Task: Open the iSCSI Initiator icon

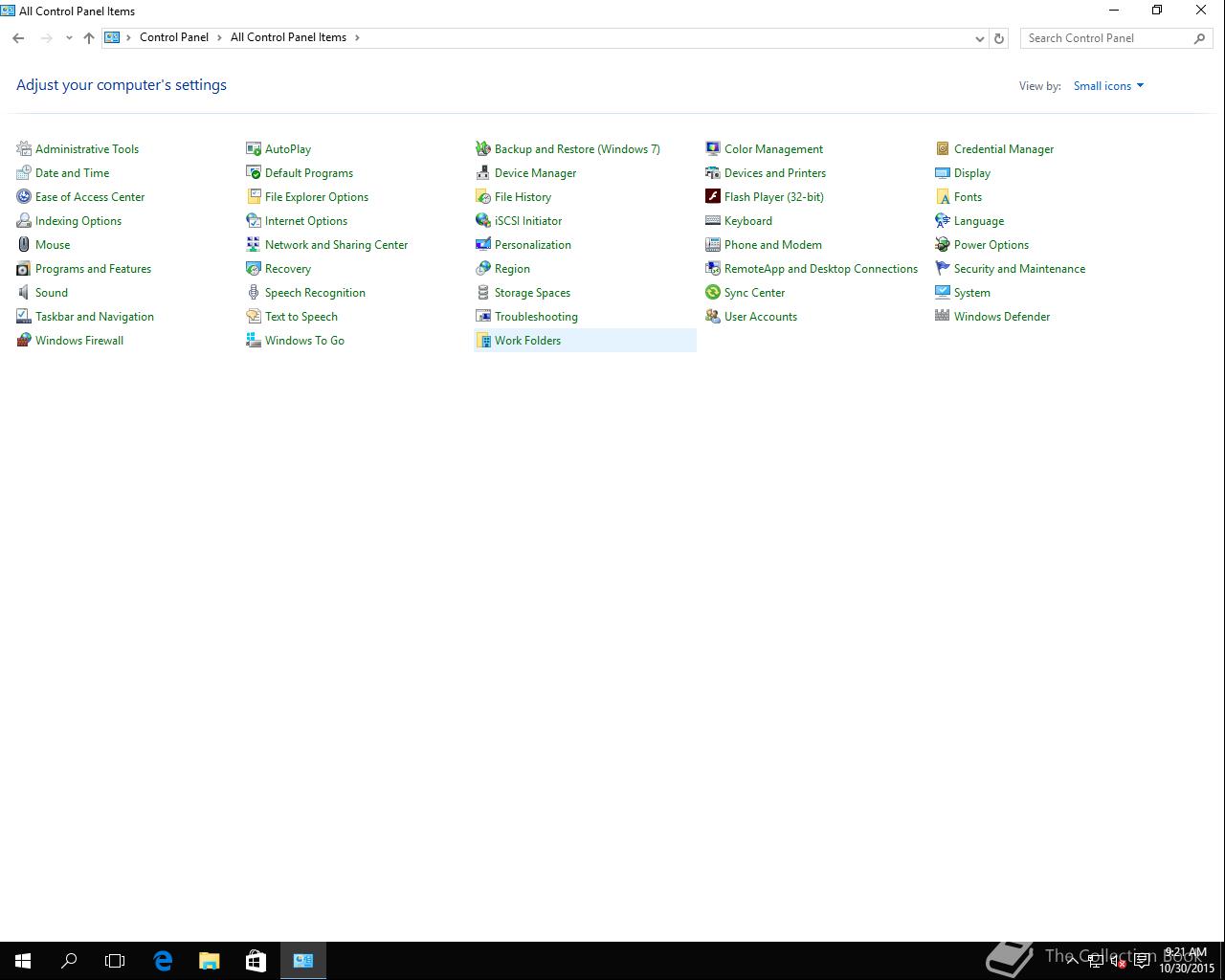Action: [x=483, y=220]
